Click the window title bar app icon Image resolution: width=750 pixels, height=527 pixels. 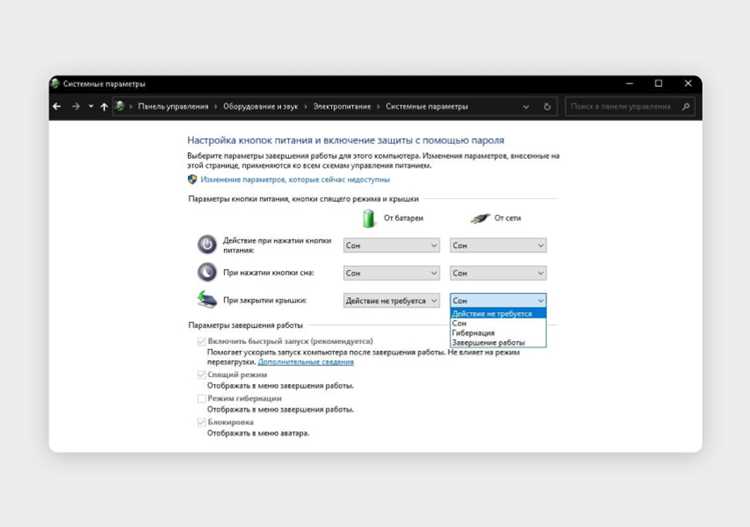(55, 84)
